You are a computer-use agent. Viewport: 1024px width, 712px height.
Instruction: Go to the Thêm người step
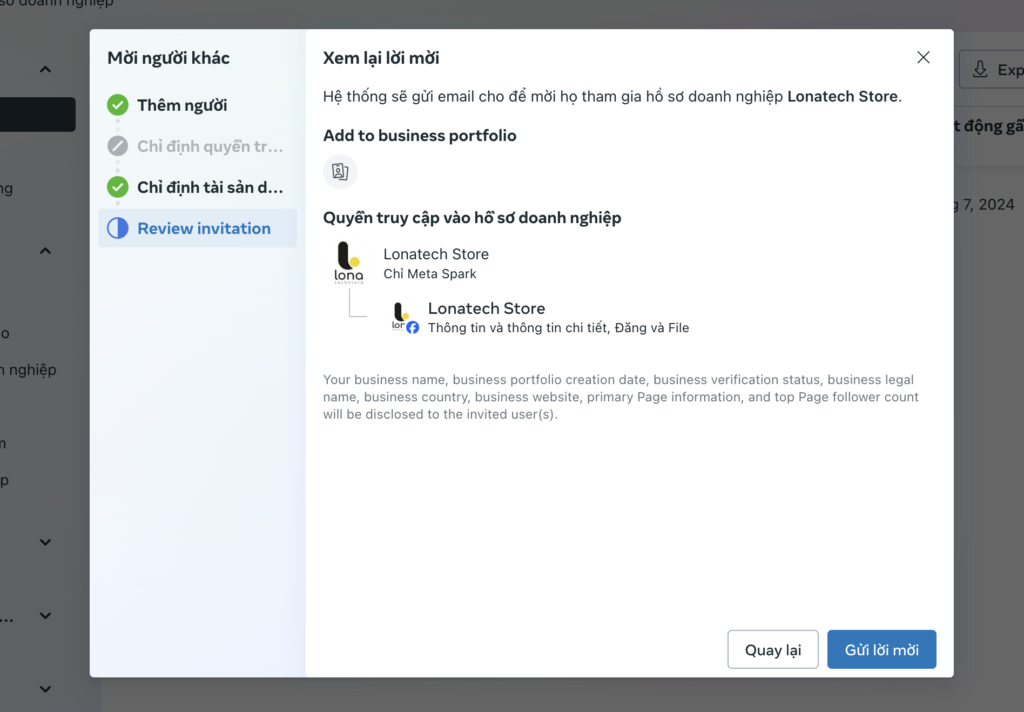point(182,105)
